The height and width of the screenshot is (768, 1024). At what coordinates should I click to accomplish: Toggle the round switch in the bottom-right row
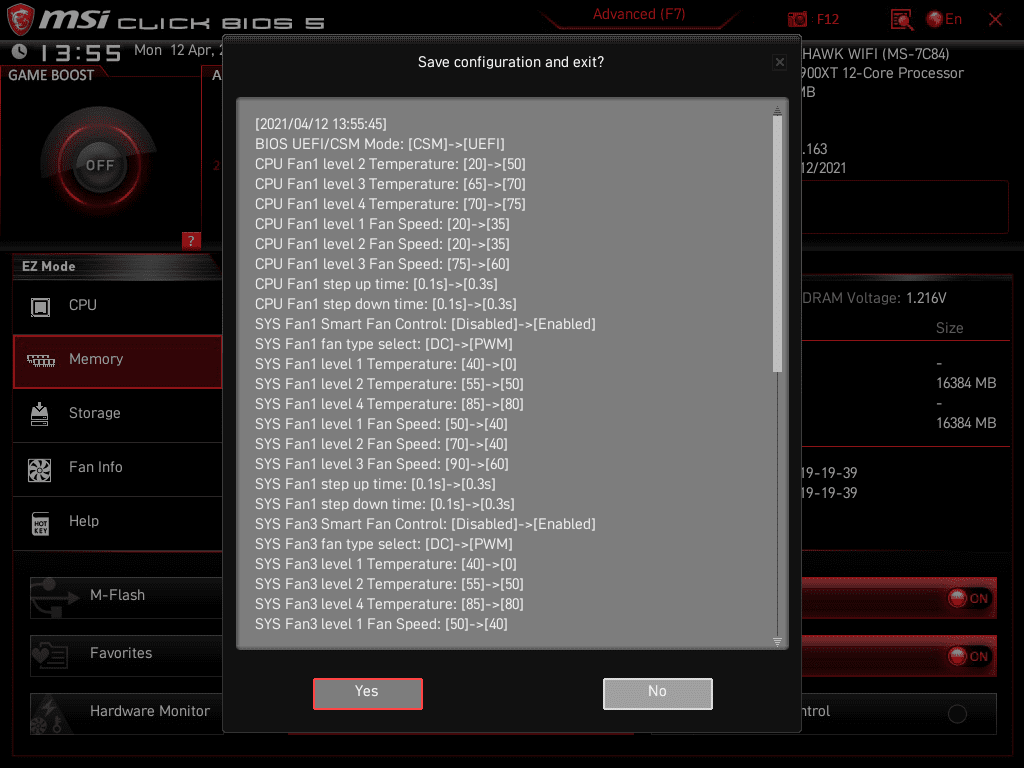coord(957,714)
